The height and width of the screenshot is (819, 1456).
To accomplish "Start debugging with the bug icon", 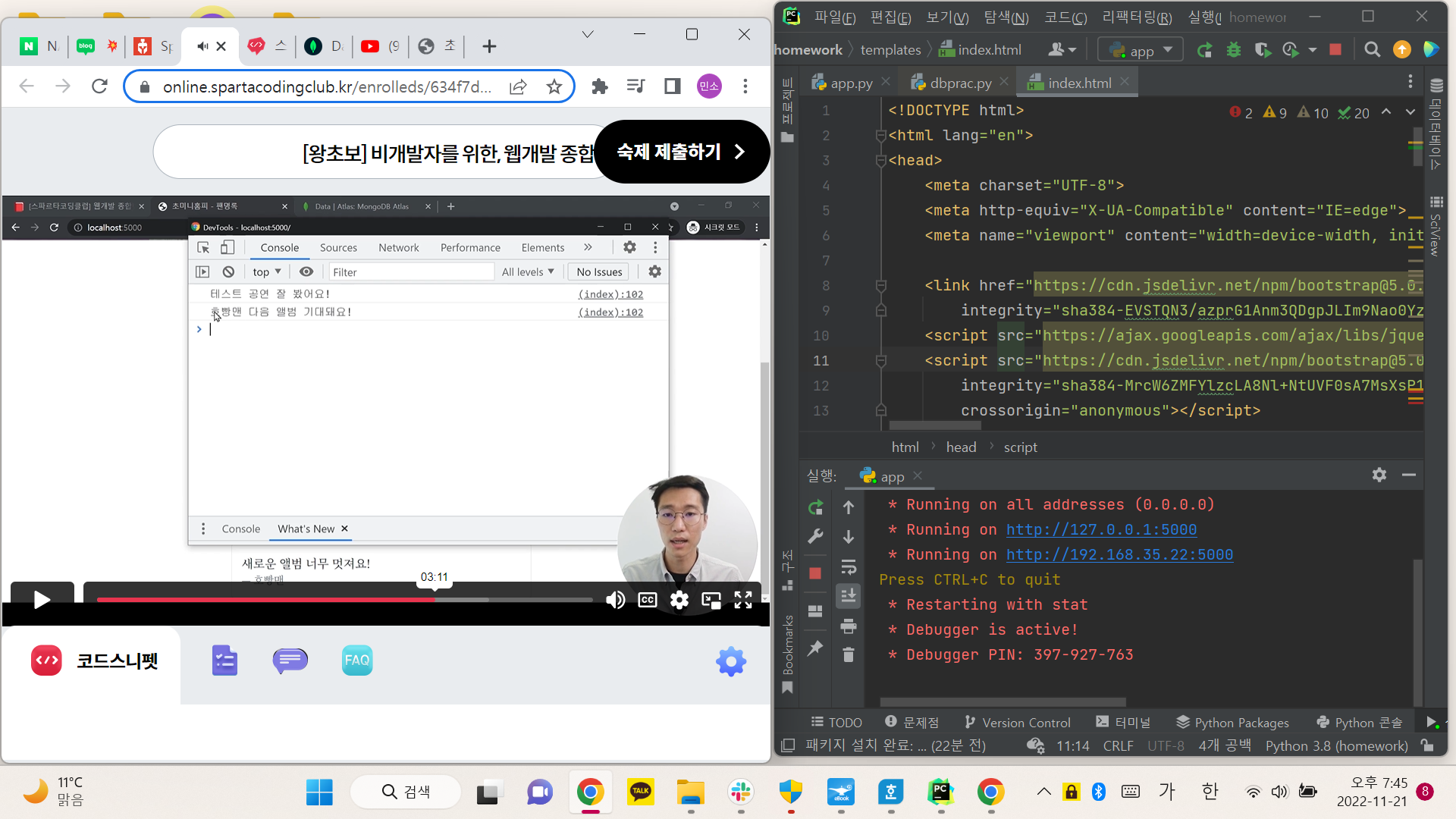I will (1234, 50).
